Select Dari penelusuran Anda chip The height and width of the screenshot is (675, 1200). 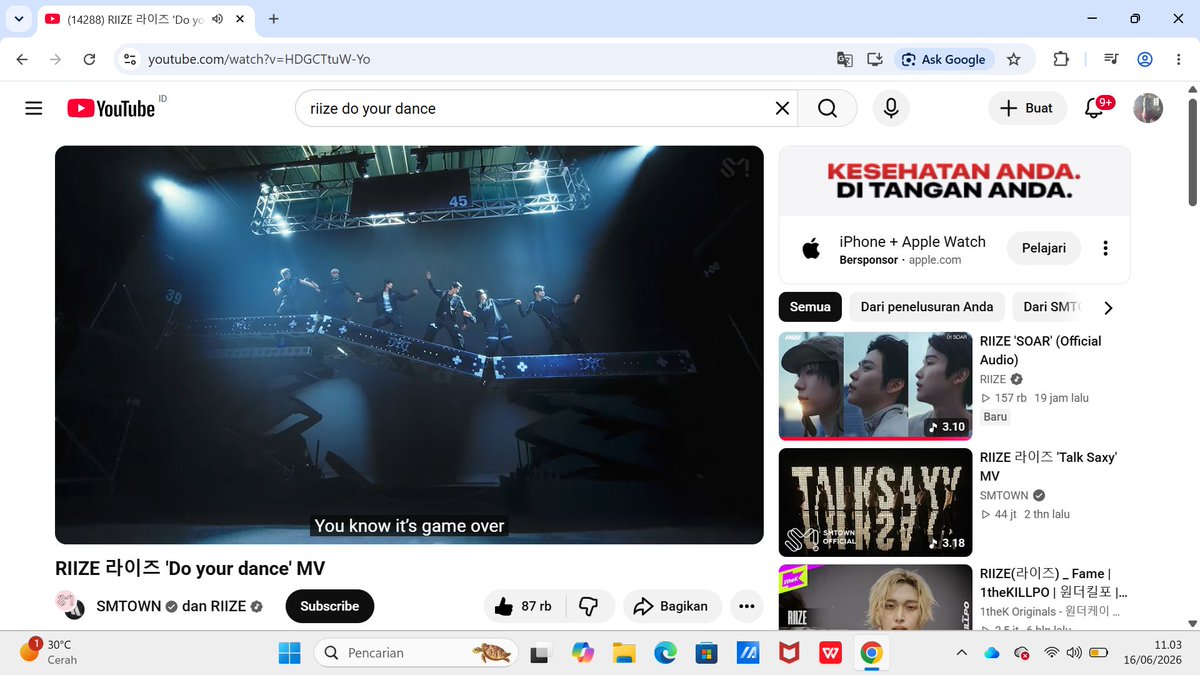pyautogui.click(x=927, y=307)
